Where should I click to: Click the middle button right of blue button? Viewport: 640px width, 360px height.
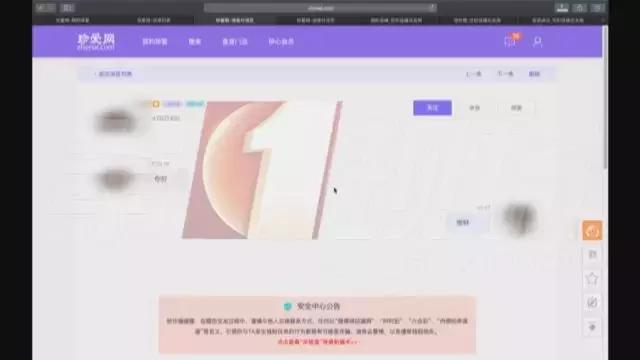pos(474,108)
